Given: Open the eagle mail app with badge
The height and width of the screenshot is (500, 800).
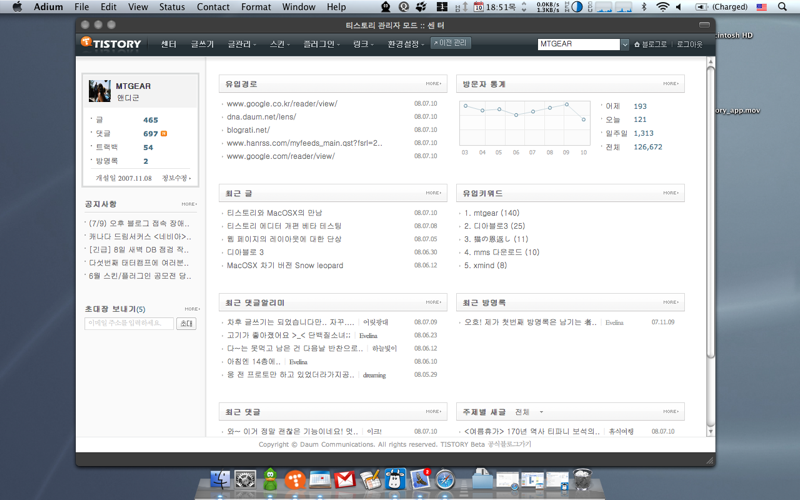Looking at the screenshot, I should [x=420, y=480].
